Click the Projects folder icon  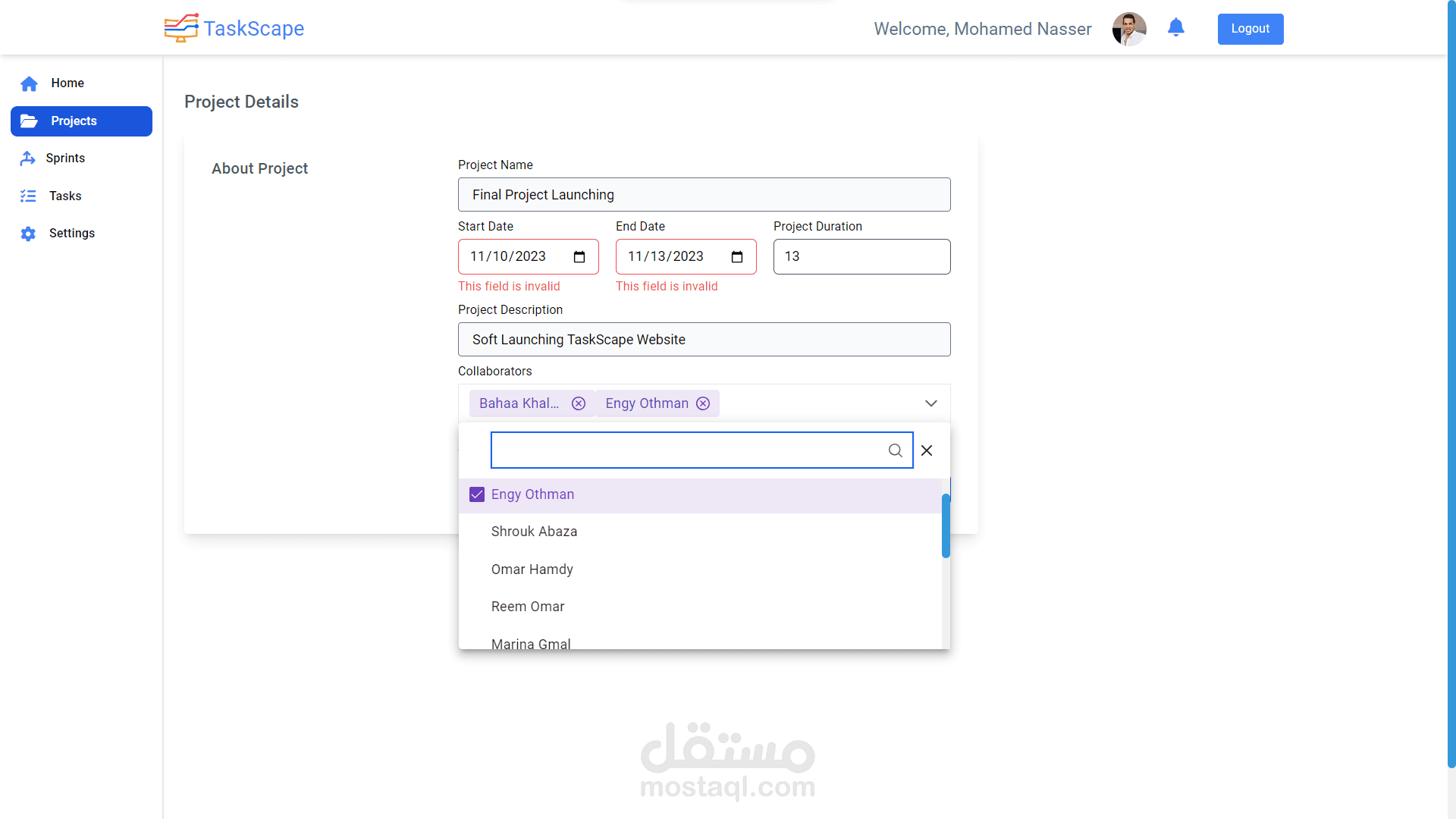(x=28, y=121)
